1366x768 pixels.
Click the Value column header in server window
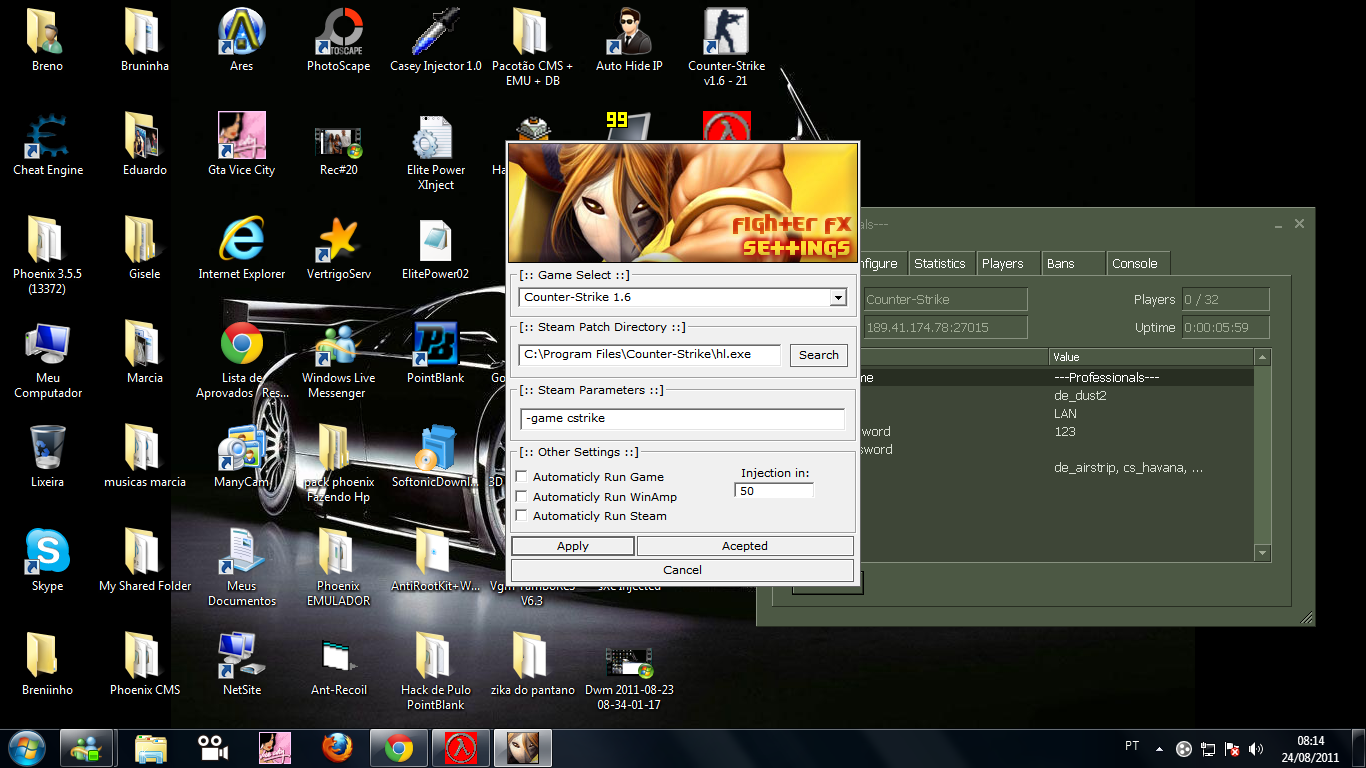1151,357
